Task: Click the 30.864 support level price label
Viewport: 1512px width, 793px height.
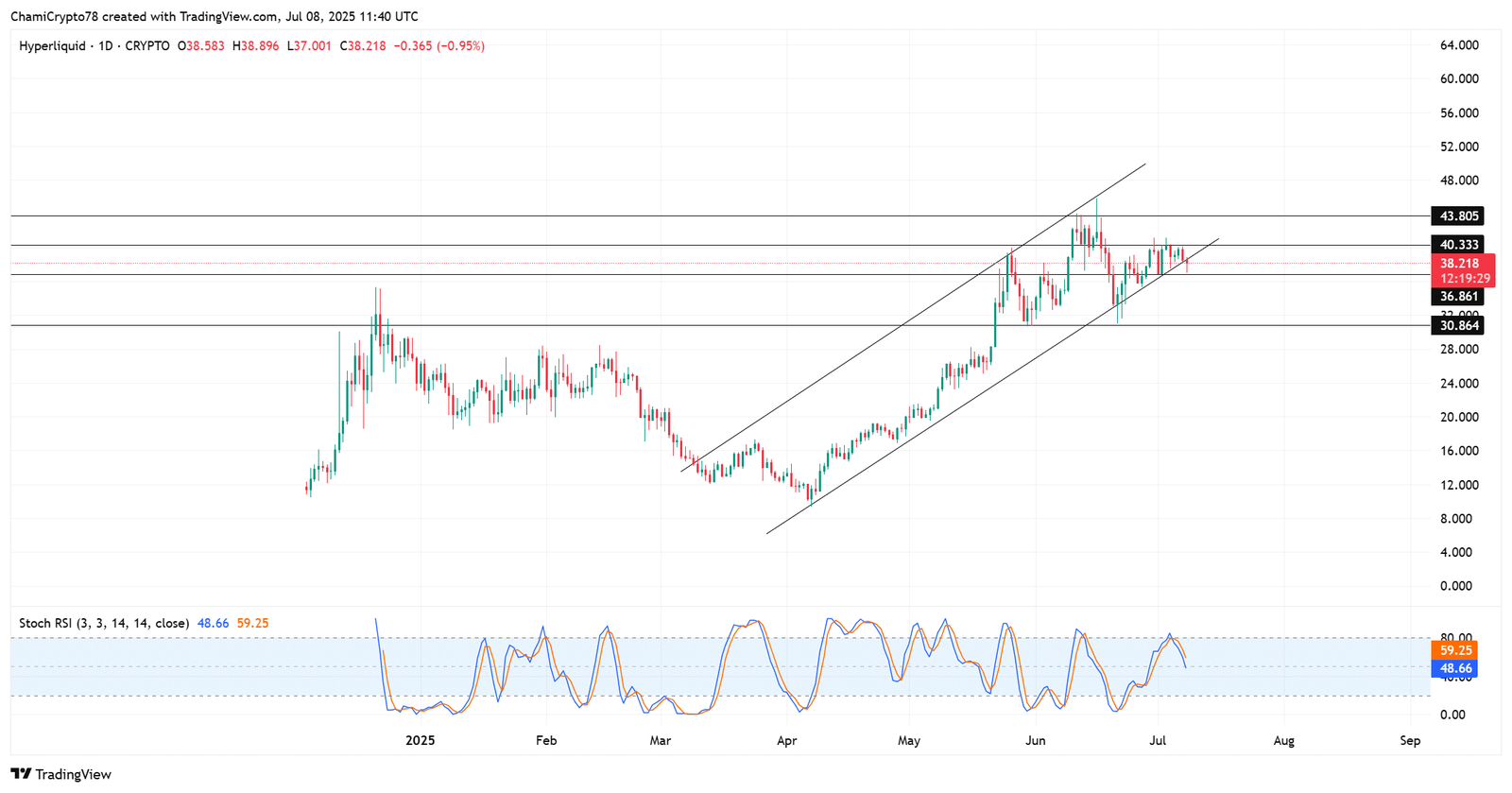Action: (x=1459, y=325)
